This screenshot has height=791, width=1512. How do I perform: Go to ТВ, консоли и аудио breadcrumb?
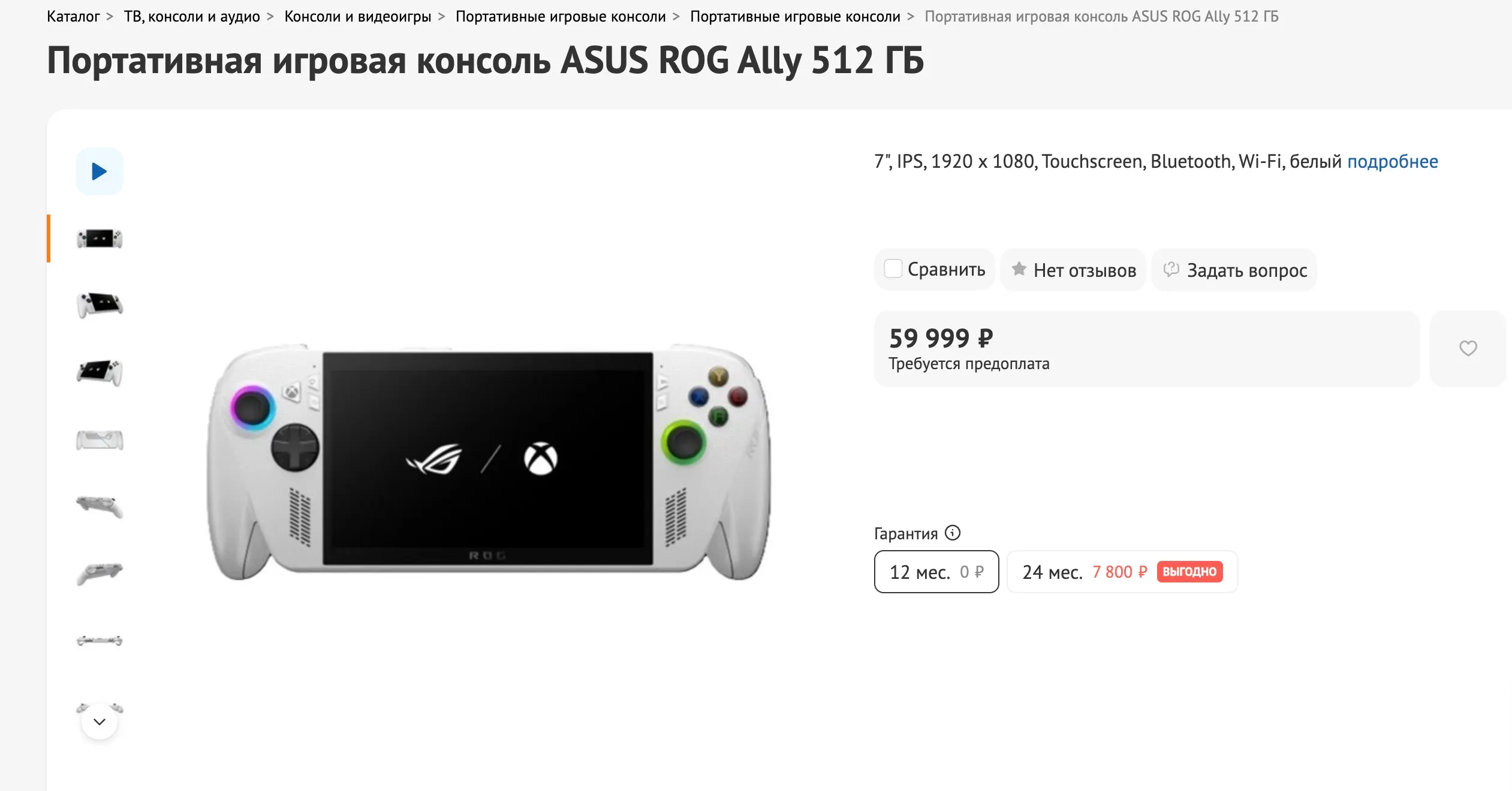tap(192, 17)
